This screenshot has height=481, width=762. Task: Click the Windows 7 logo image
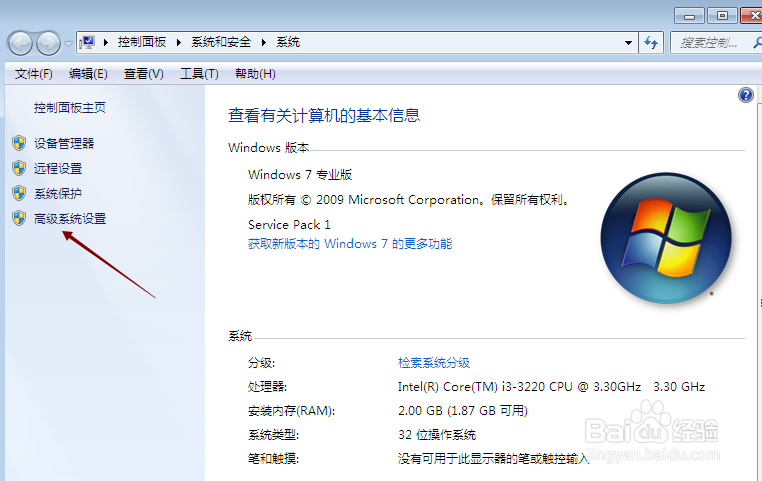tap(666, 238)
